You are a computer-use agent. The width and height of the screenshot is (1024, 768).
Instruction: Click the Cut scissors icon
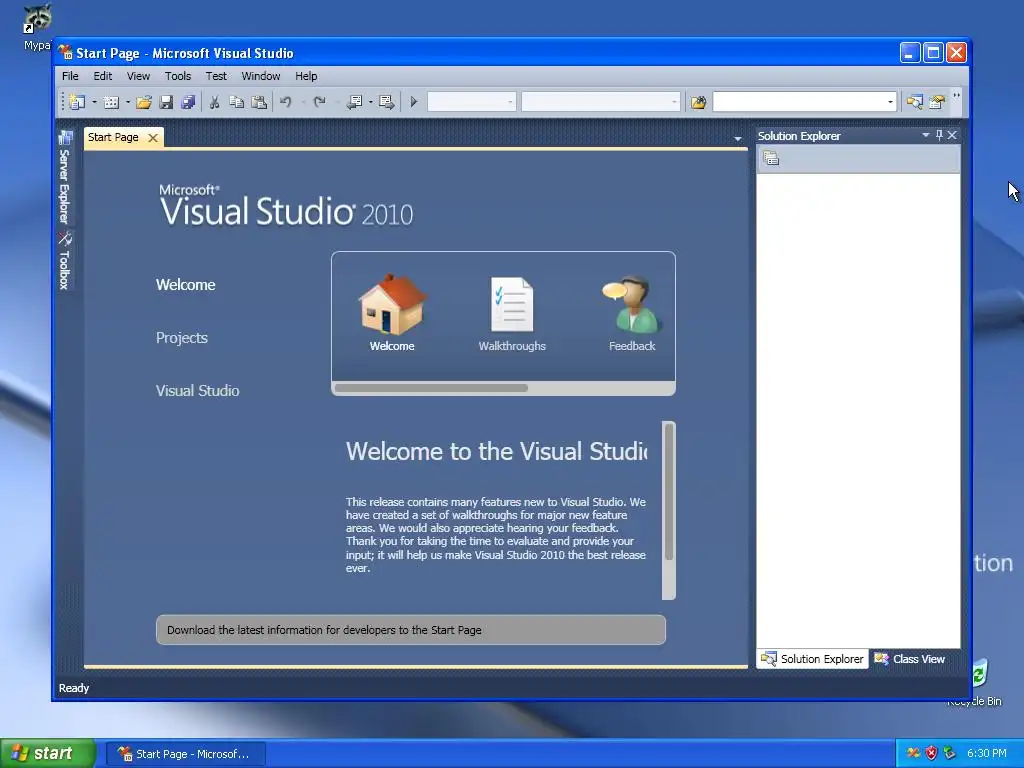214,103
